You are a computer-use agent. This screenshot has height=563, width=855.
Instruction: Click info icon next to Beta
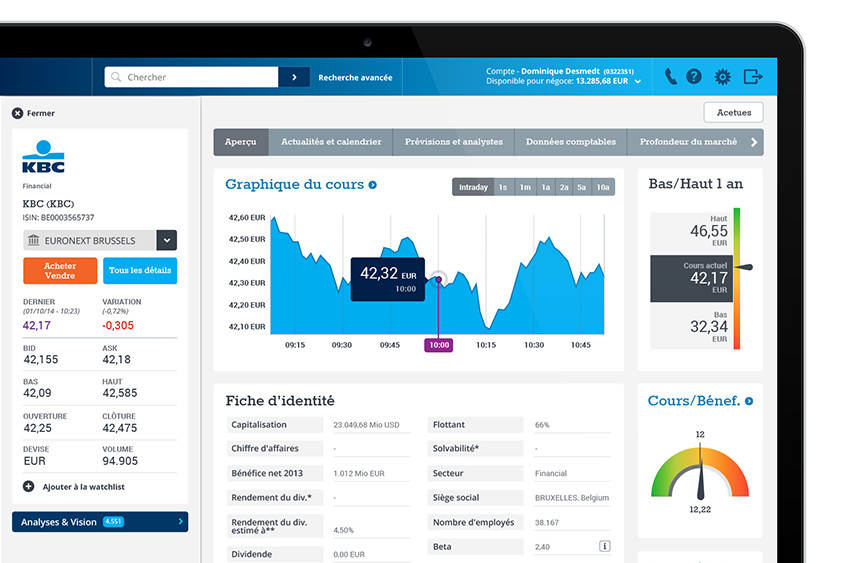(x=605, y=546)
